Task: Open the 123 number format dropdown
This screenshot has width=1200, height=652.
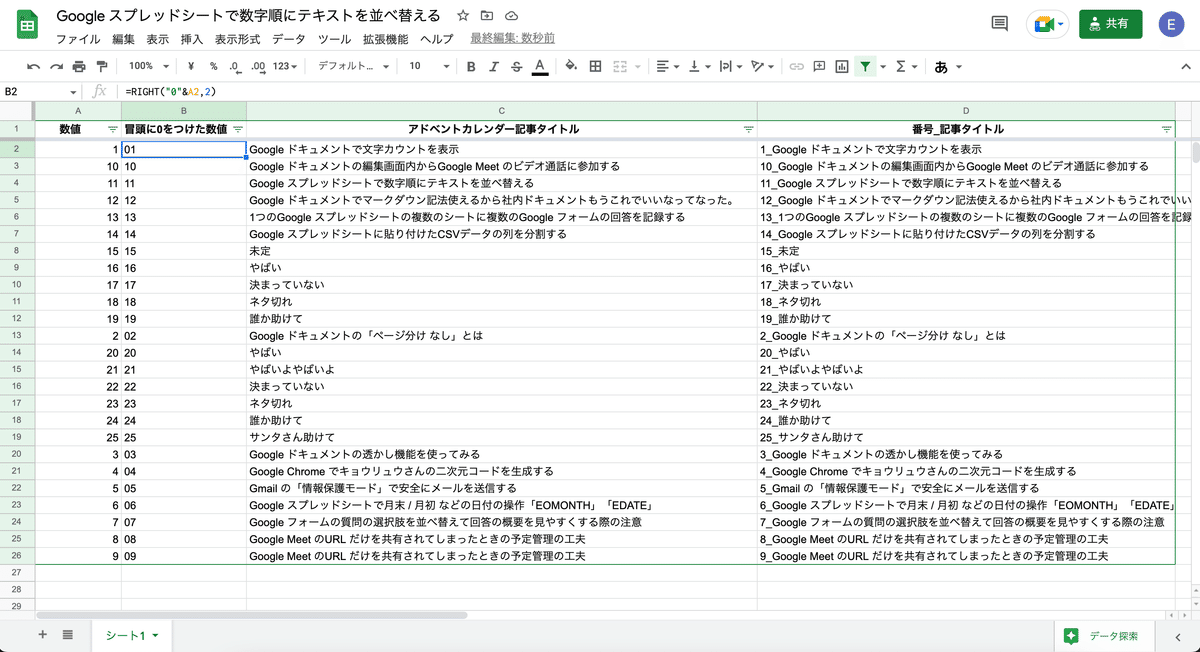Action: pyautogui.click(x=286, y=66)
